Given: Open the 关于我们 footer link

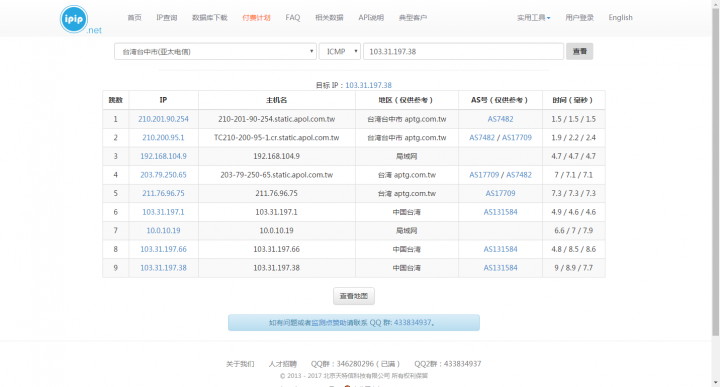Looking at the screenshot, I should (240, 364).
